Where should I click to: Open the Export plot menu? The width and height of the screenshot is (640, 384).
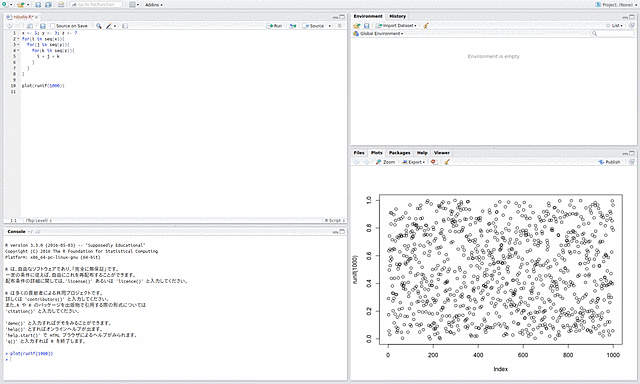(413, 162)
